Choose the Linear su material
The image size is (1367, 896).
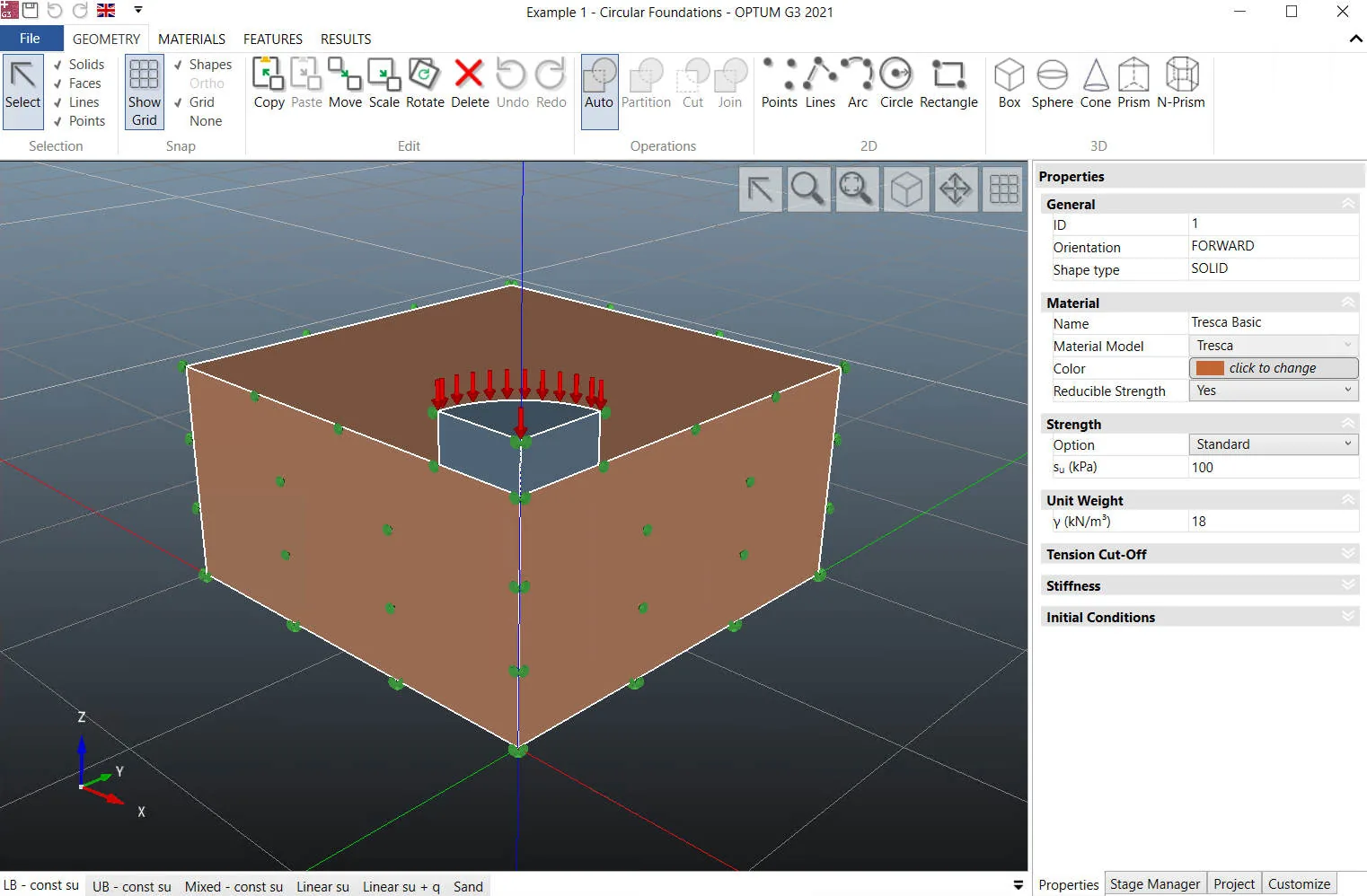(322, 886)
